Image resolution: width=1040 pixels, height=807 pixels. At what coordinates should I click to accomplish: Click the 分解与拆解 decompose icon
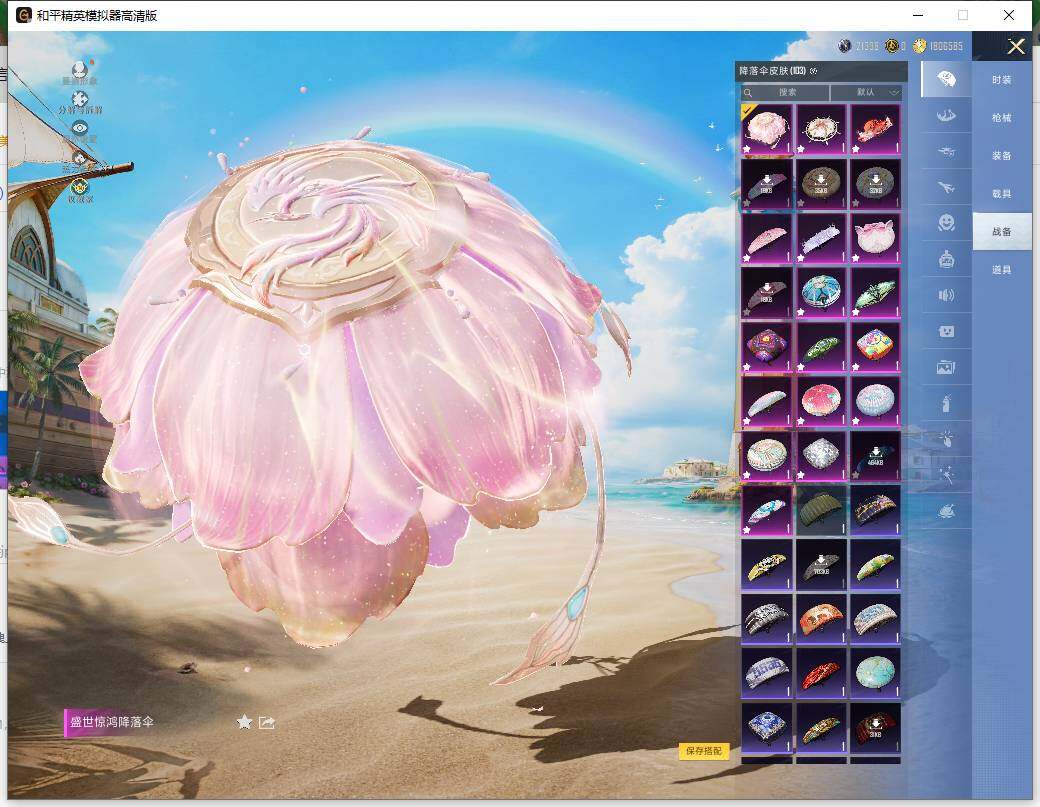point(80,99)
